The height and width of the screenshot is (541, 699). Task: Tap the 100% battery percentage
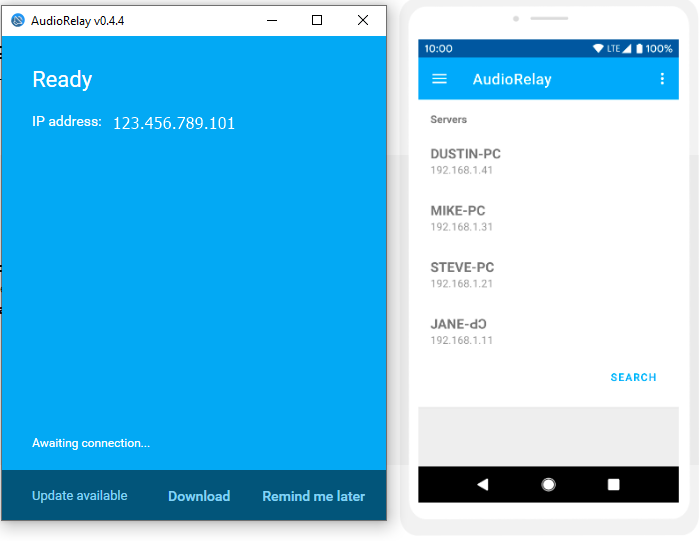[x=659, y=49]
